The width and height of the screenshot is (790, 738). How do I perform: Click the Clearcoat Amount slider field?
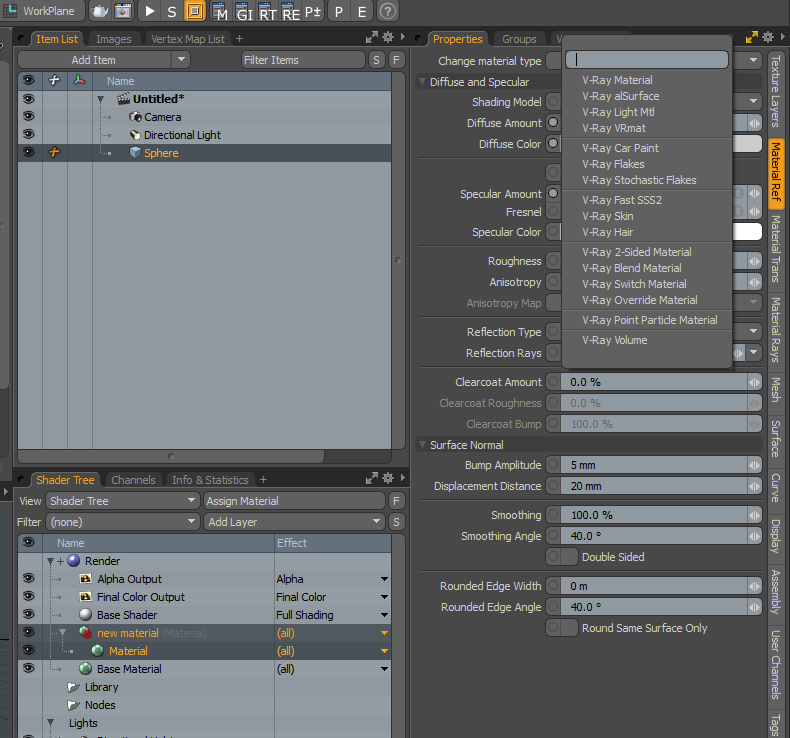pyautogui.click(x=653, y=382)
